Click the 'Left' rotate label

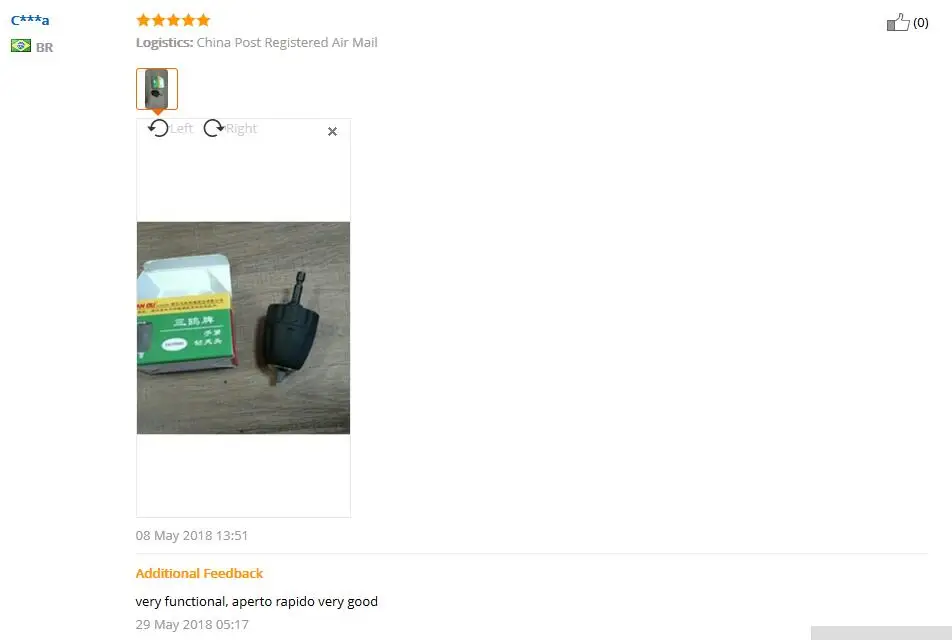pyautogui.click(x=181, y=128)
